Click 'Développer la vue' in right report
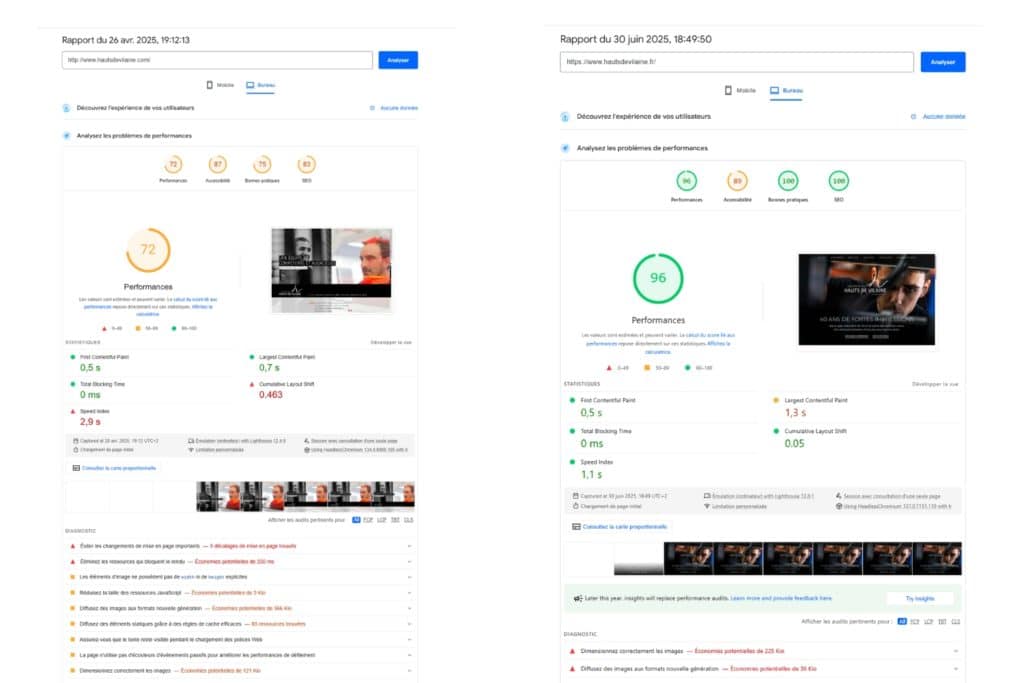Screen dimensions: 1024x683 (x=935, y=384)
